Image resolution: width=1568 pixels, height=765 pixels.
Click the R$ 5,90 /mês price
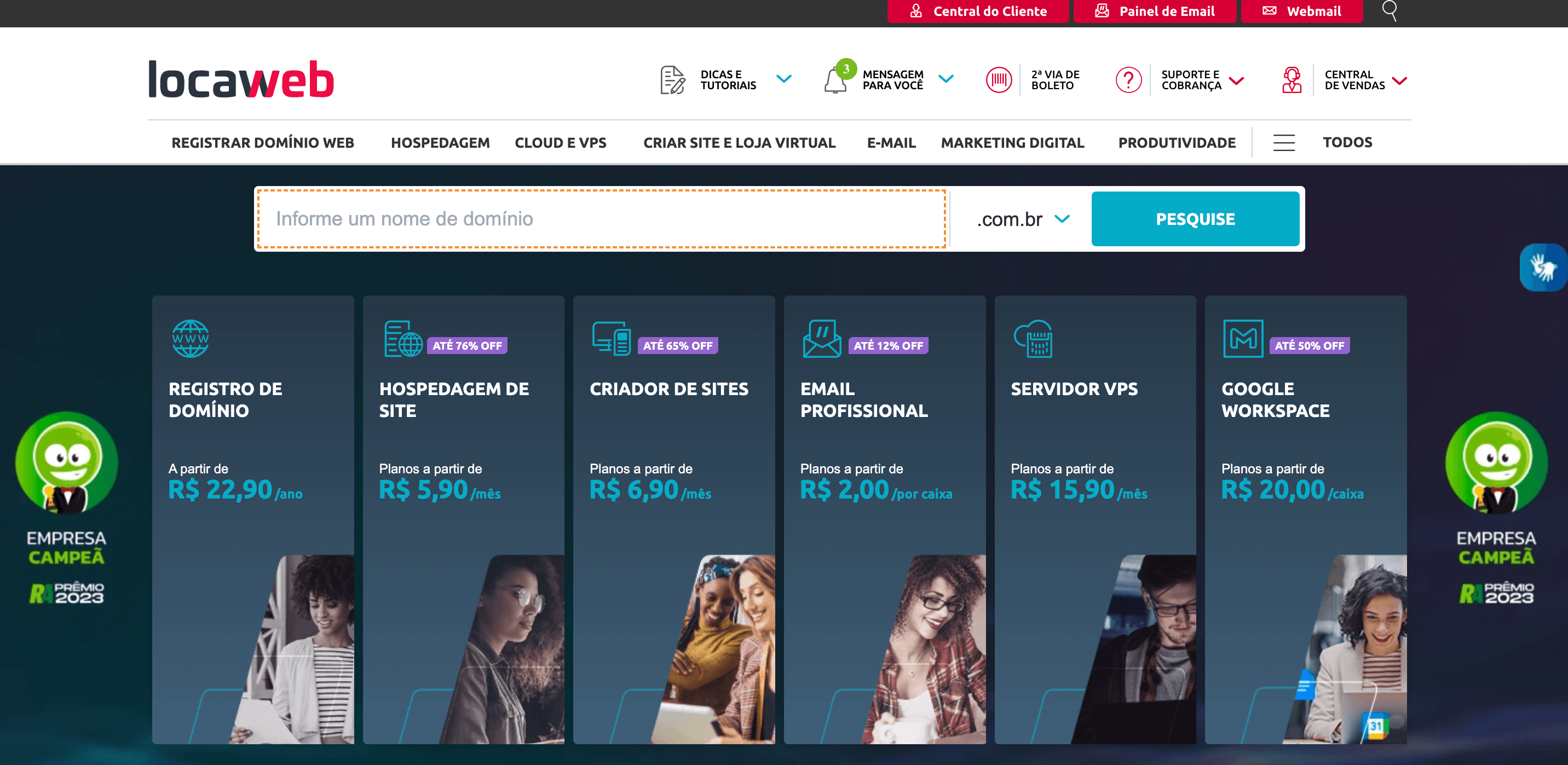(440, 490)
